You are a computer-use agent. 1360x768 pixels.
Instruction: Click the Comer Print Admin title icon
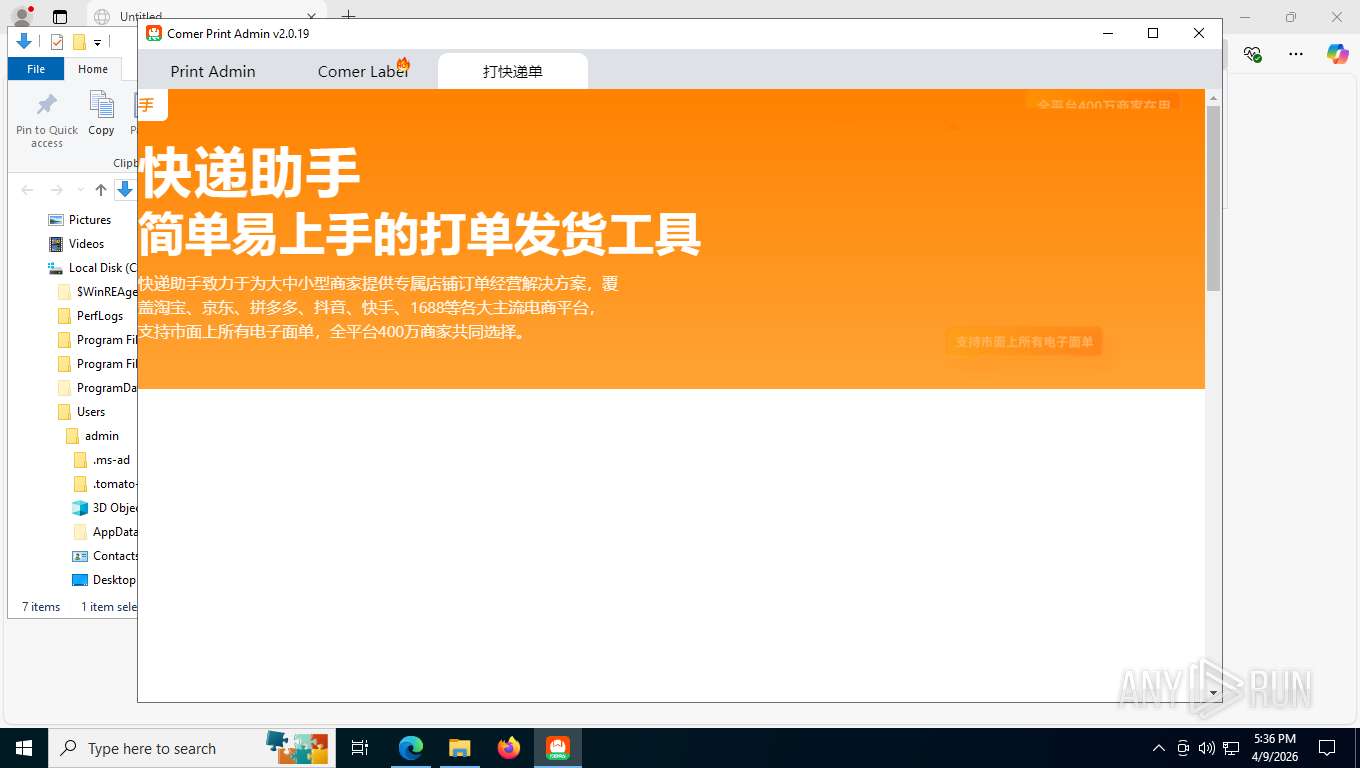point(154,33)
